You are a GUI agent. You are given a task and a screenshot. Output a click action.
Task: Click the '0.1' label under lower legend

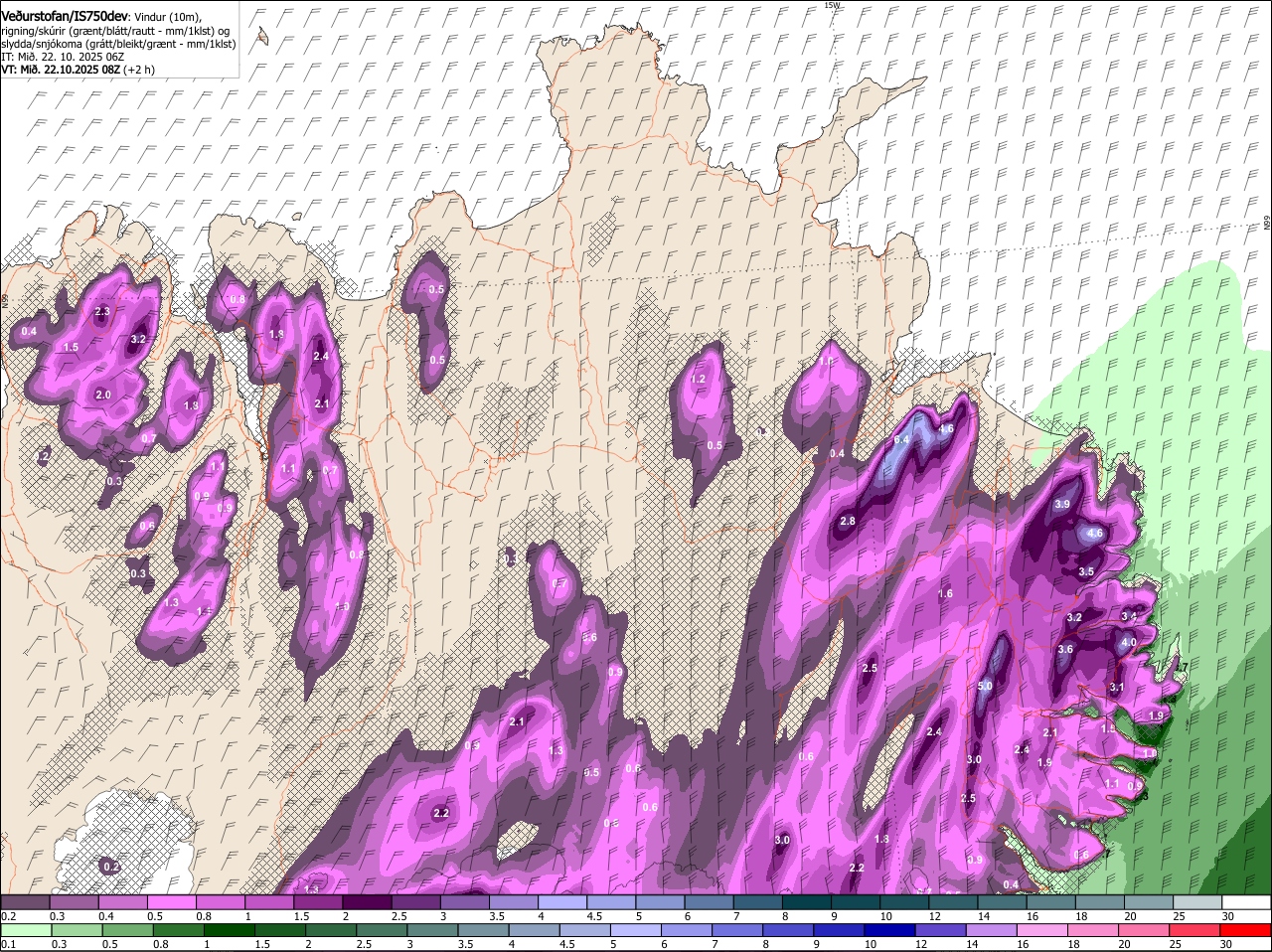[x=8, y=944]
